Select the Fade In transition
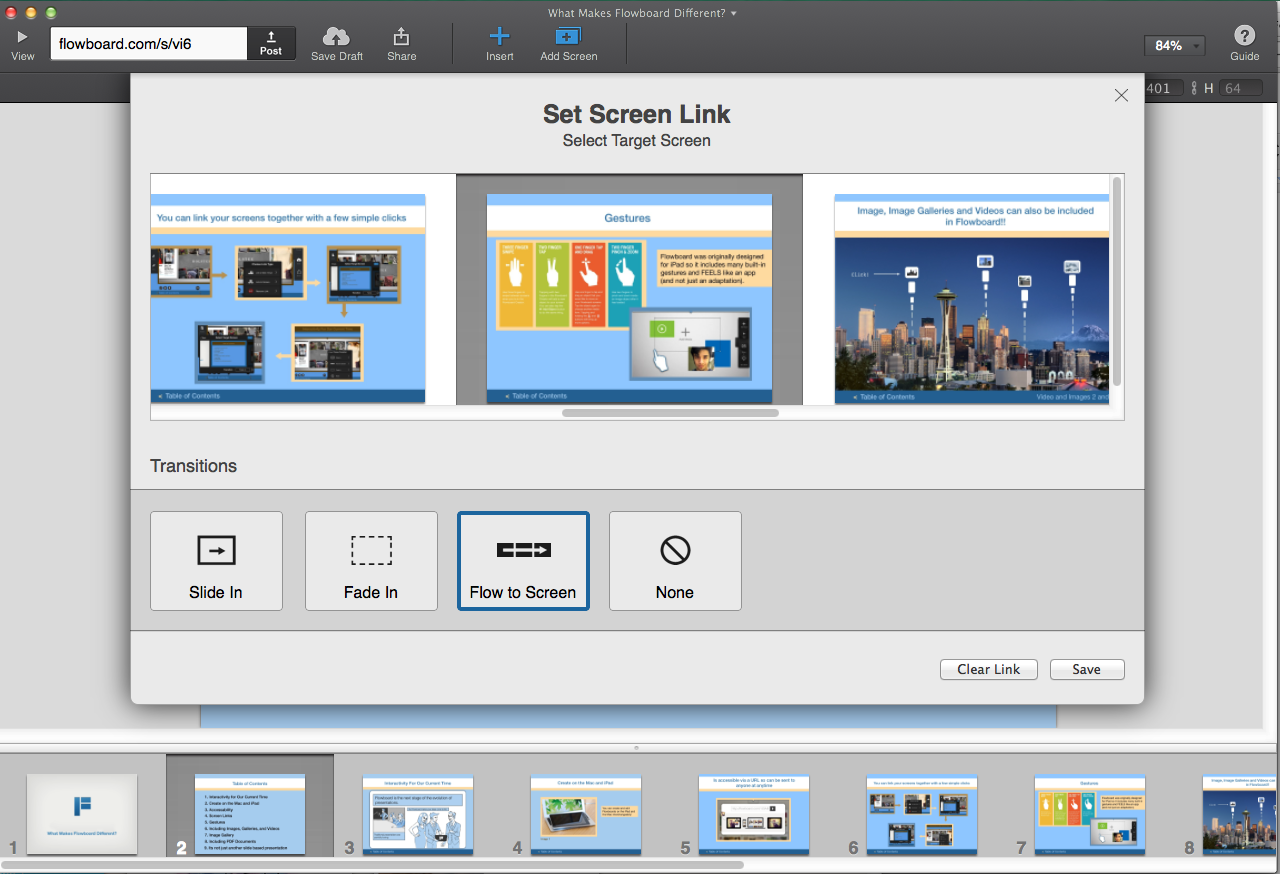The image size is (1280, 874). coord(371,561)
